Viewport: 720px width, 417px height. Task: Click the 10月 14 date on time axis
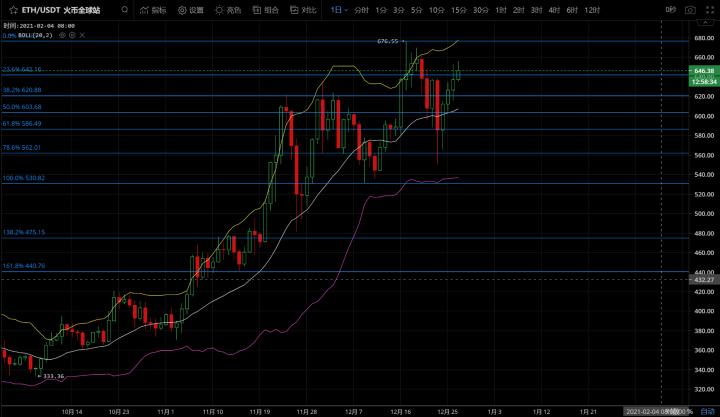72,411
